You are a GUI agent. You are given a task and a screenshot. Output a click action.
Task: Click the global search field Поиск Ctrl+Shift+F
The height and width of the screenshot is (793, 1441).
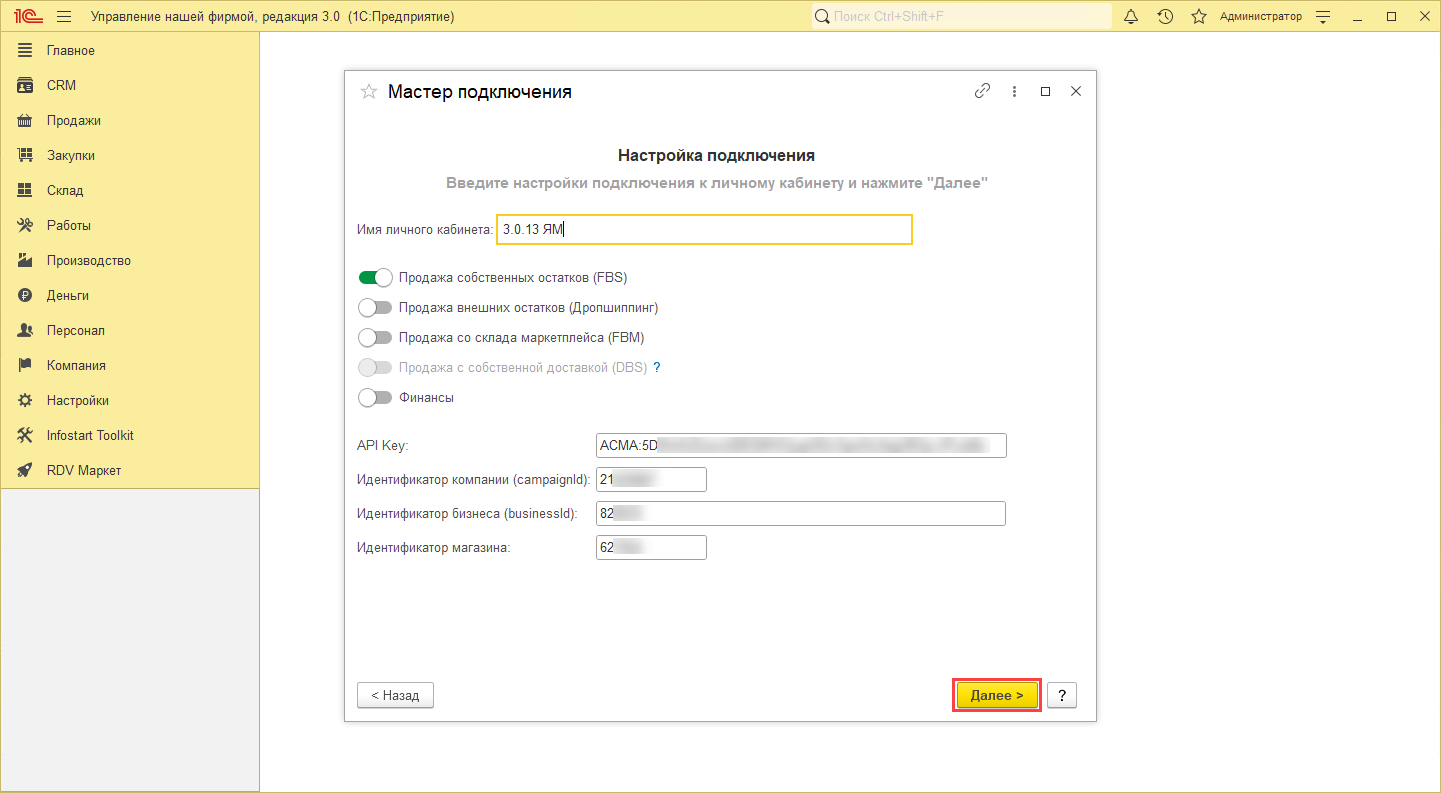961,16
